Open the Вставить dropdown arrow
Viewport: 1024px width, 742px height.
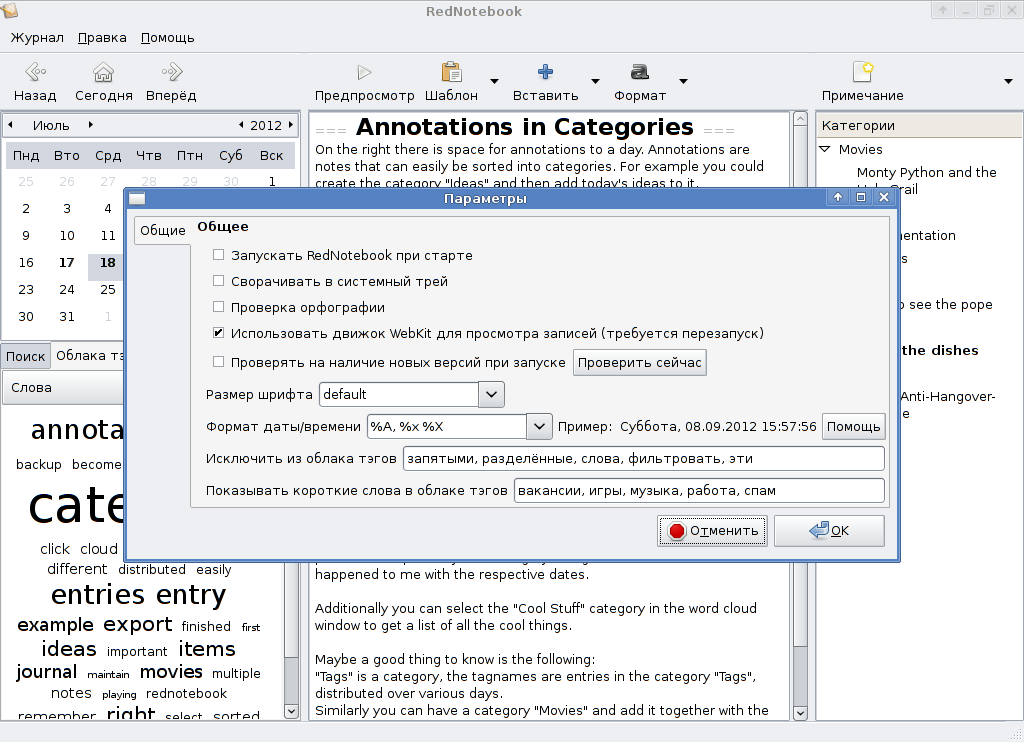click(x=595, y=81)
